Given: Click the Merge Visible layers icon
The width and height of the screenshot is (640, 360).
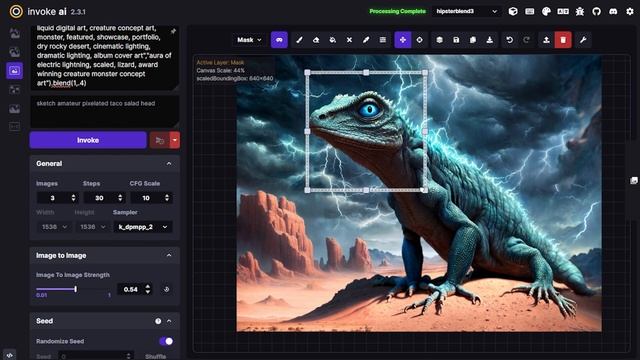Looking at the screenshot, I should pyautogui.click(x=440, y=40).
